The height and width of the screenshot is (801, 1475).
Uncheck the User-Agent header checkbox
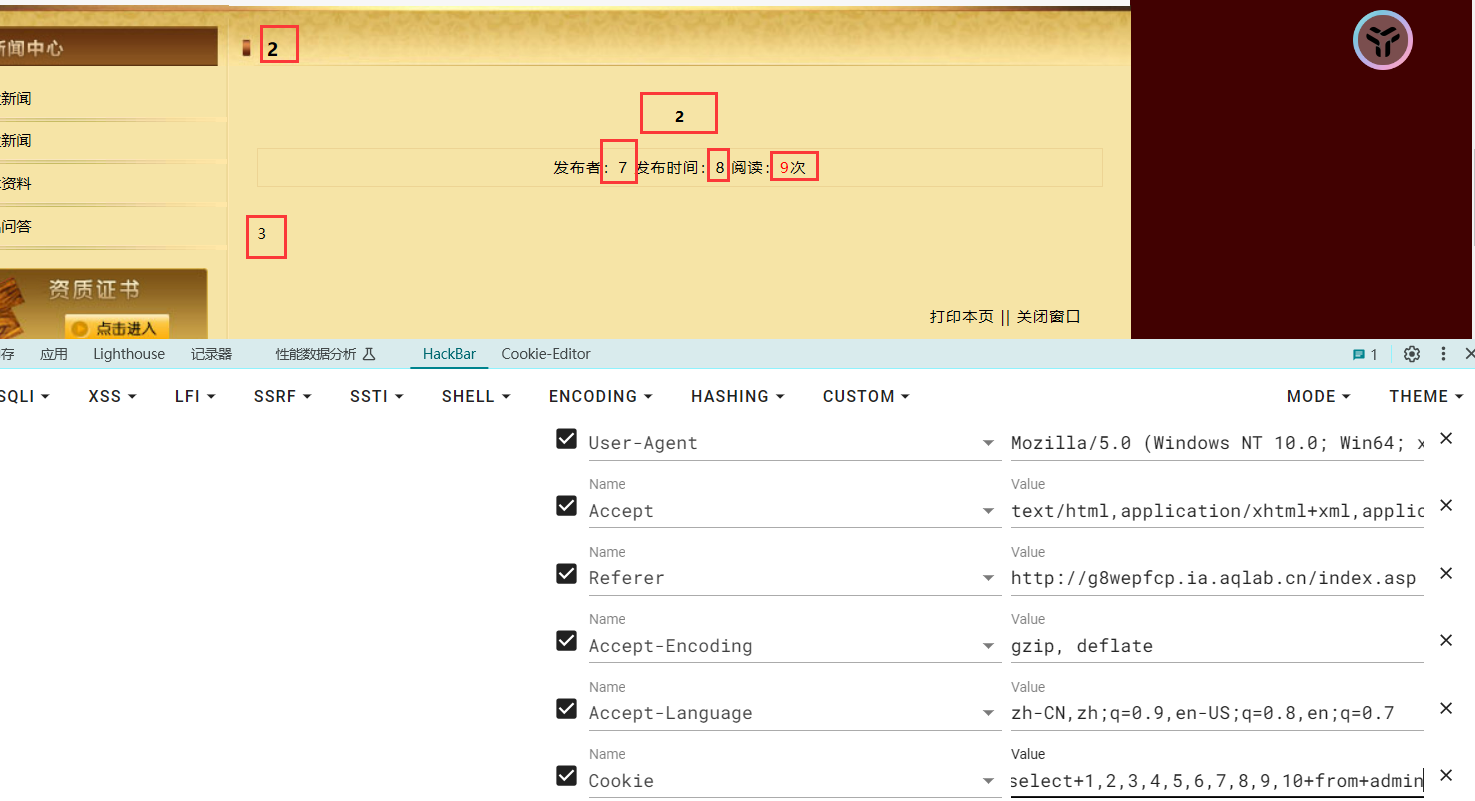pyautogui.click(x=566, y=439)
